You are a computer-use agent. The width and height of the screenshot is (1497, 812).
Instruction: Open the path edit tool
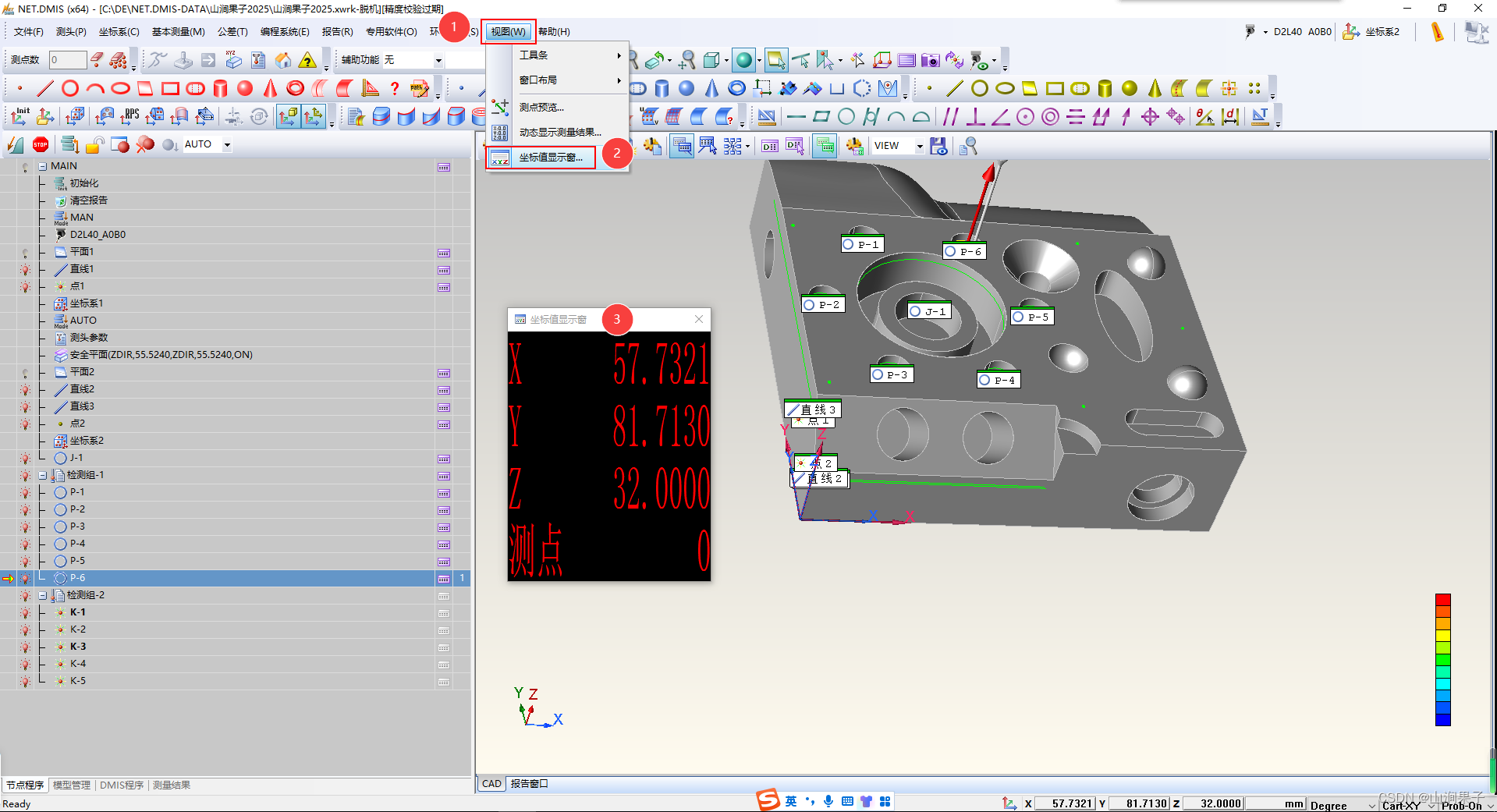tap(420, 88)
